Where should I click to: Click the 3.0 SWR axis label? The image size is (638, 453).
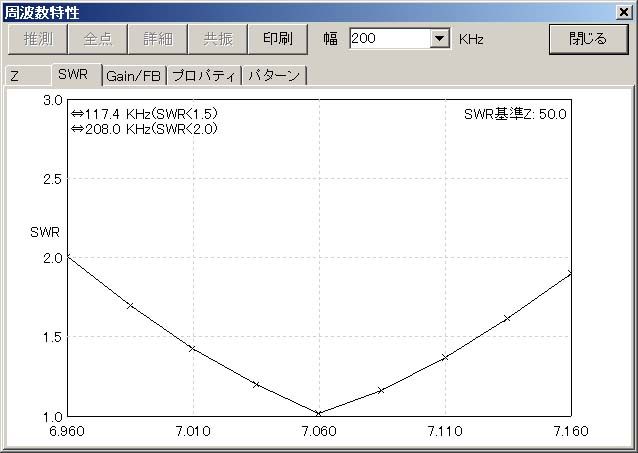[x=53, y=101]
